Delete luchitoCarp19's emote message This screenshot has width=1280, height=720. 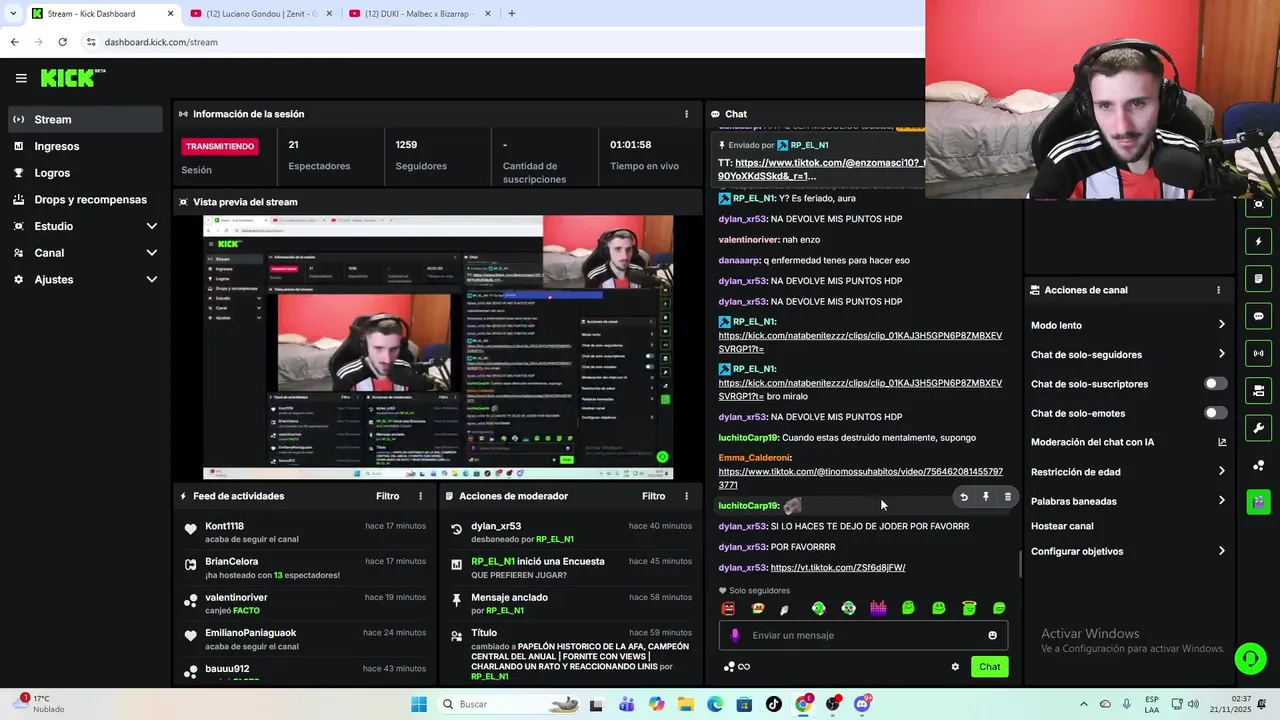1008,497
